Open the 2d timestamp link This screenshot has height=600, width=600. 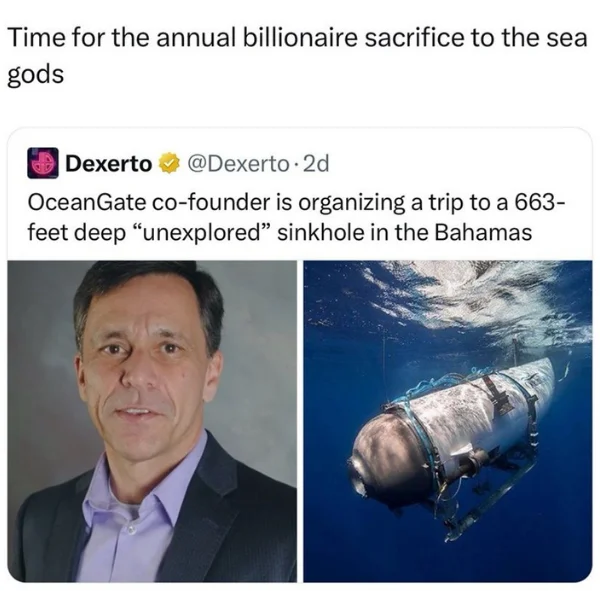coord(316,164)
